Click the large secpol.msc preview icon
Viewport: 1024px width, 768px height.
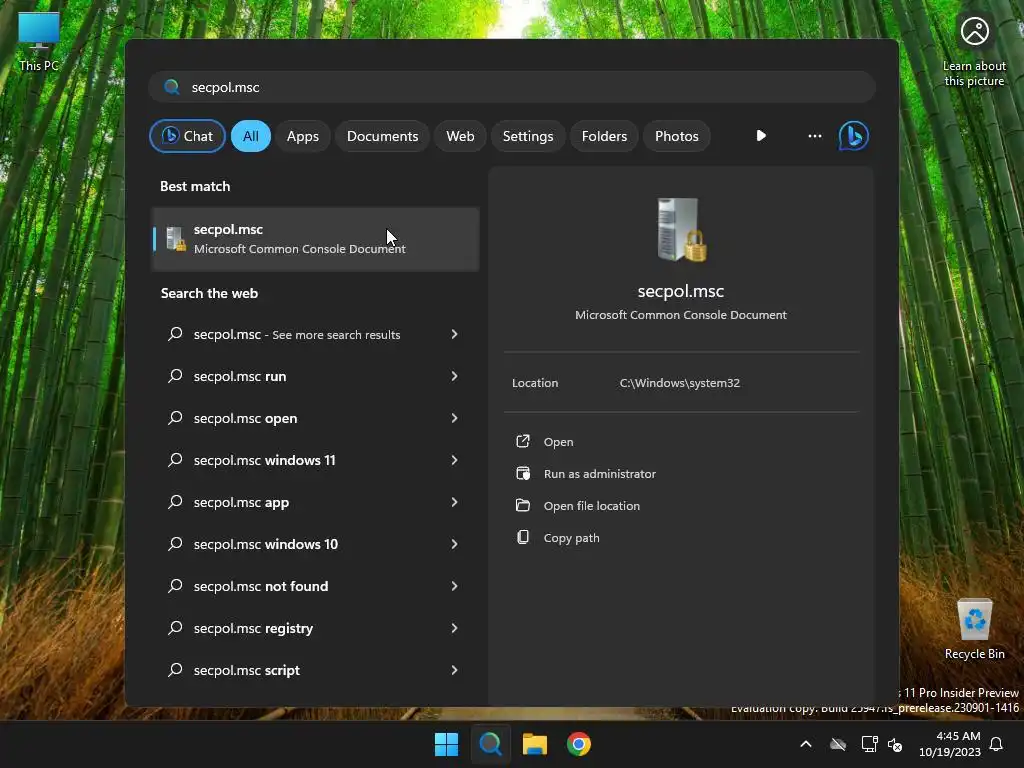click(681, 229)
